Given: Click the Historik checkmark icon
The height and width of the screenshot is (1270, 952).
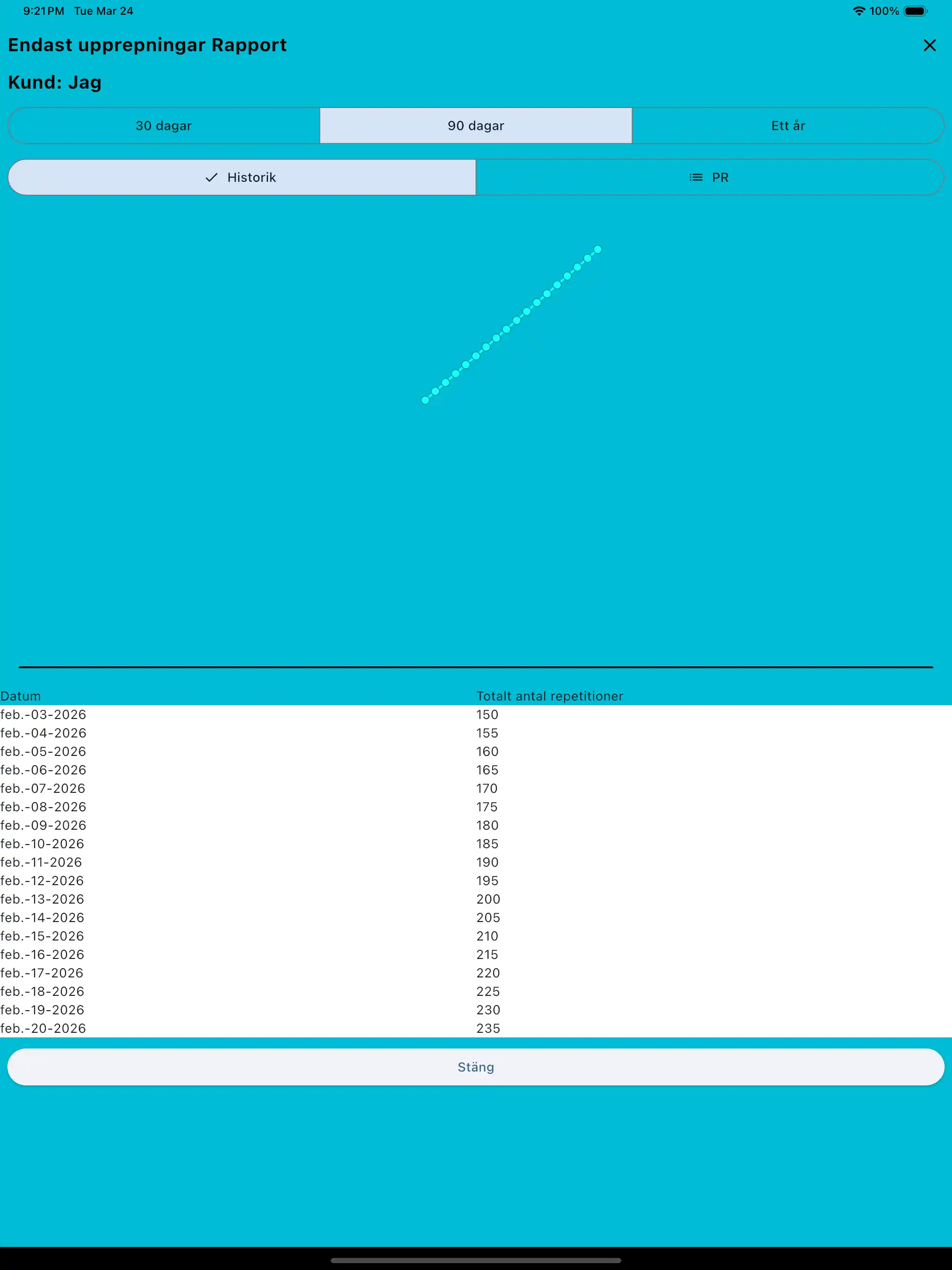Looking at the screenshot, I should pyautogui.click(x=211, y=177).
